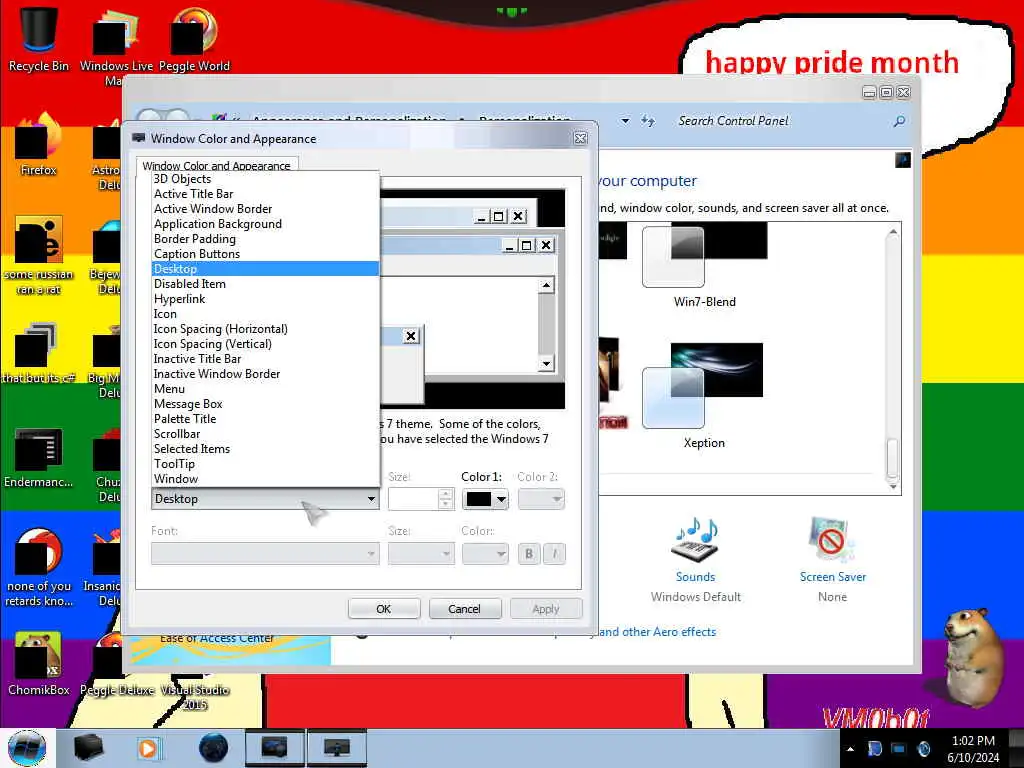The width and height of the screenshot is (1024, 768).
Task: Pick Disabled Item in the list
Action: tap(265, 284)
